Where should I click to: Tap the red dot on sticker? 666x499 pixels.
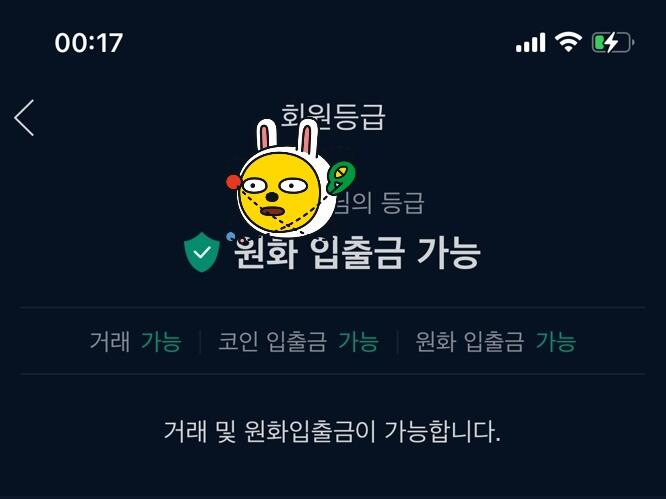click(x=233, y=182)
